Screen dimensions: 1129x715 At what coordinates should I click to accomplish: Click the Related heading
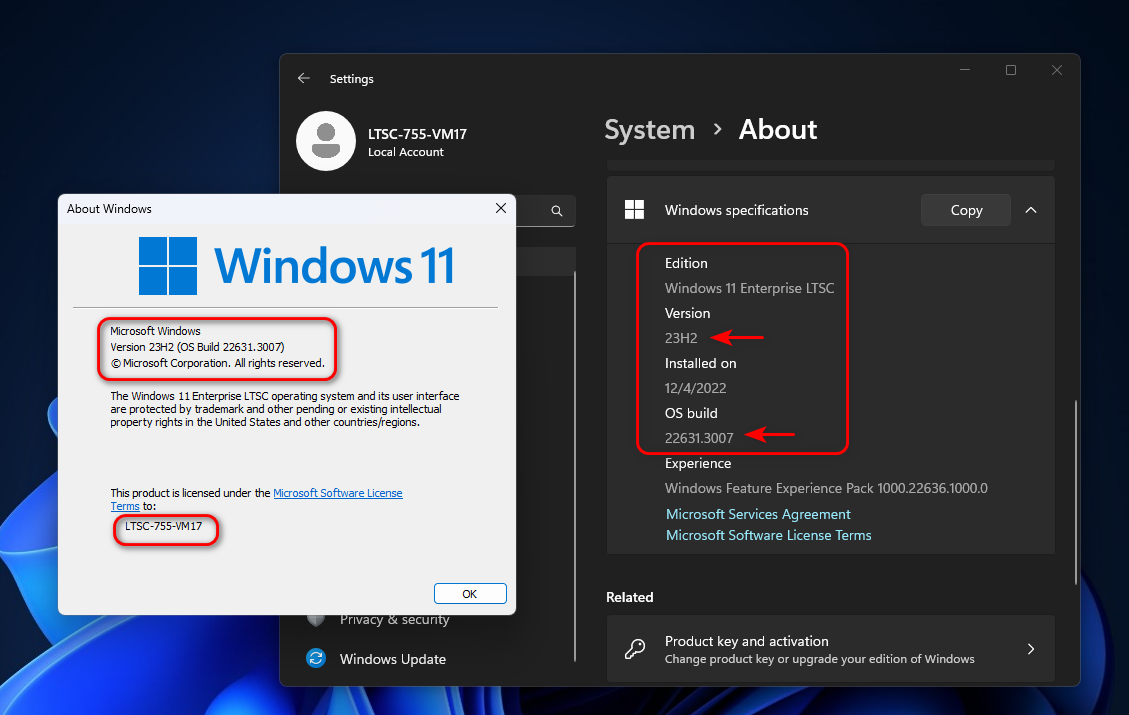[x=629, y=597]
